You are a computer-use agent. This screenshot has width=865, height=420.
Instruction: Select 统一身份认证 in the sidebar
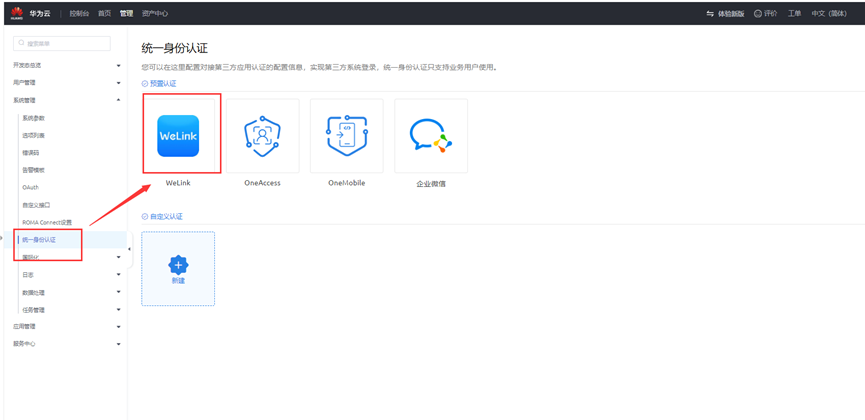click(39, 240)
